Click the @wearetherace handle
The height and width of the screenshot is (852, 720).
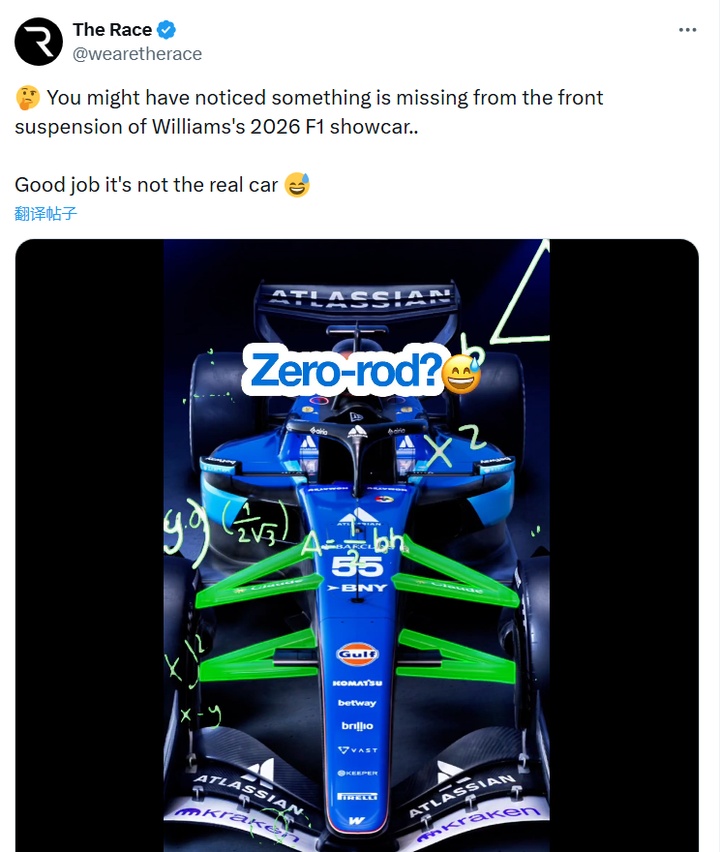tap(137, 54)
